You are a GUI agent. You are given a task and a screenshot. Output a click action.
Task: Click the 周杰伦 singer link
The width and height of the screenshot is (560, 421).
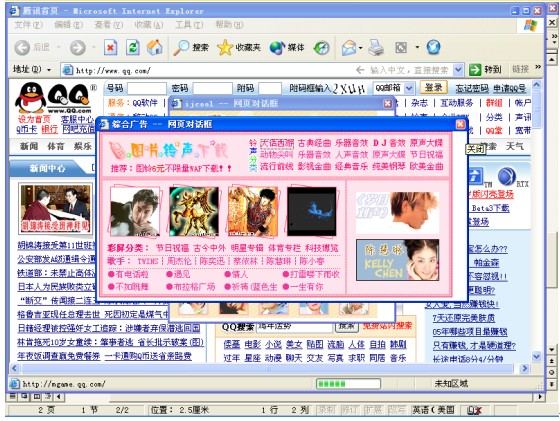pos(179,261)
